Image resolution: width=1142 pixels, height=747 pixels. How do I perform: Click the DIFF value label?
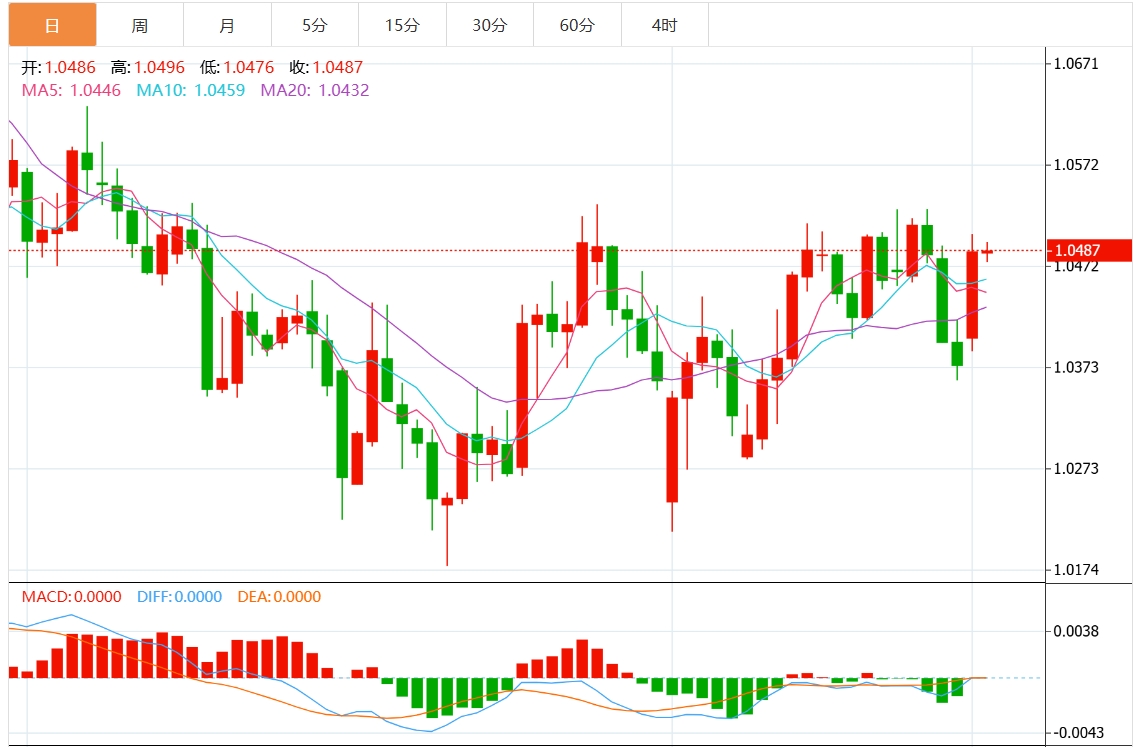(179, 597)
